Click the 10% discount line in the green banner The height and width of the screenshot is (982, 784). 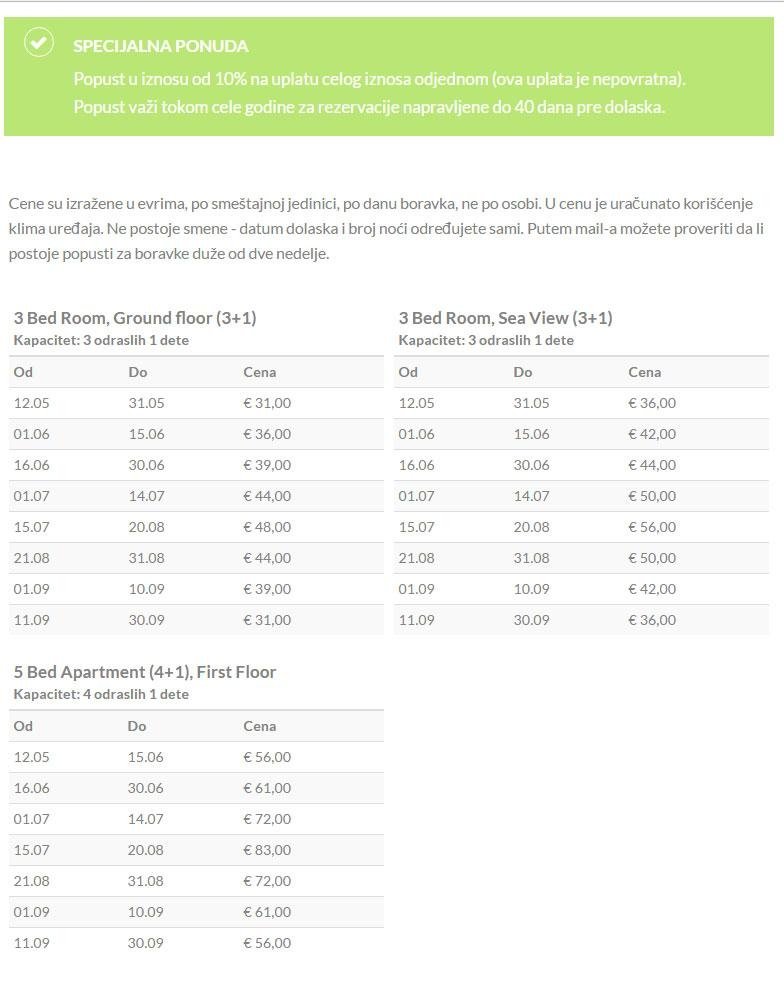[x=379, y=79]
